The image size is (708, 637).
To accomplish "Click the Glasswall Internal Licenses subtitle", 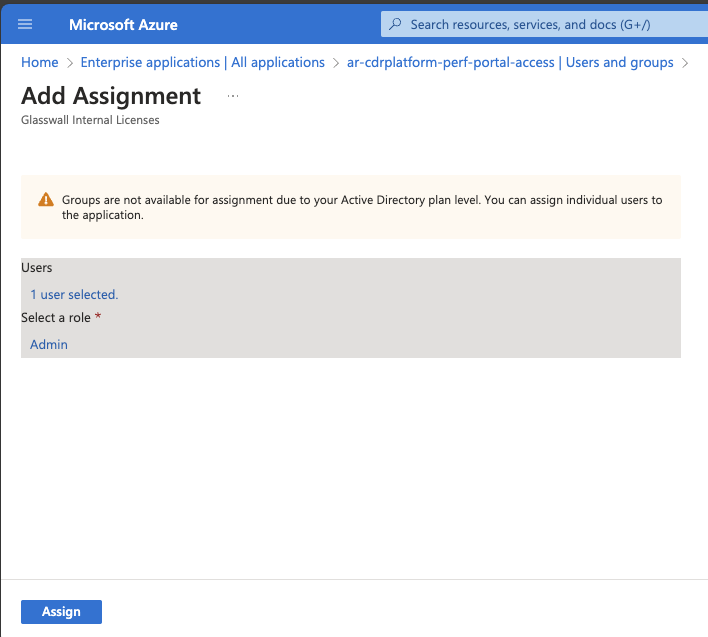I will click(90, 120).
